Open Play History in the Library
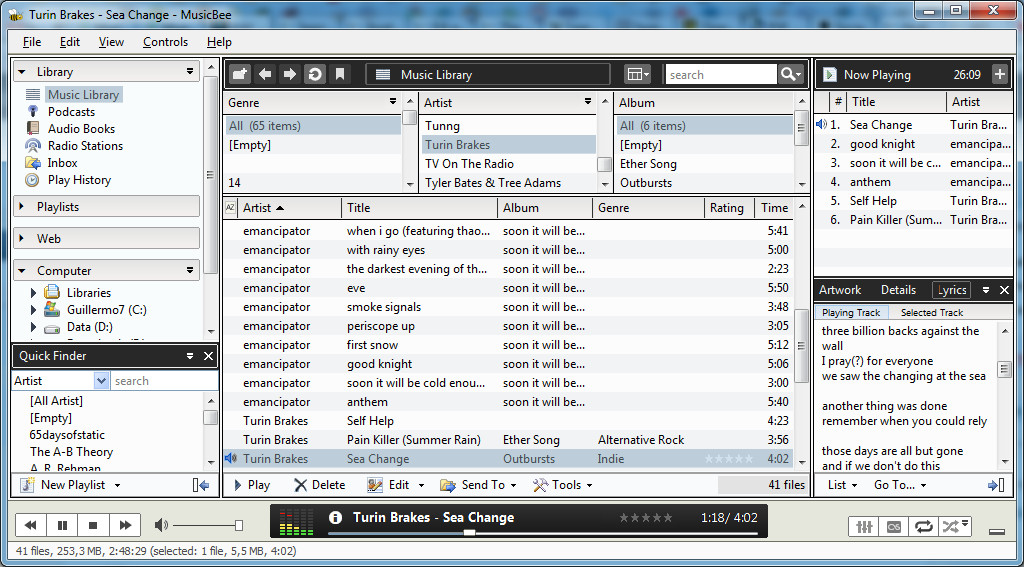This screenshot has height=567, width=1024. point(79,180)
